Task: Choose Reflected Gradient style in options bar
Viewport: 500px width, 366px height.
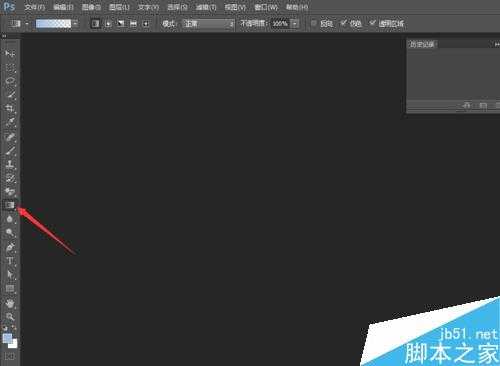Action: [133, 24]
